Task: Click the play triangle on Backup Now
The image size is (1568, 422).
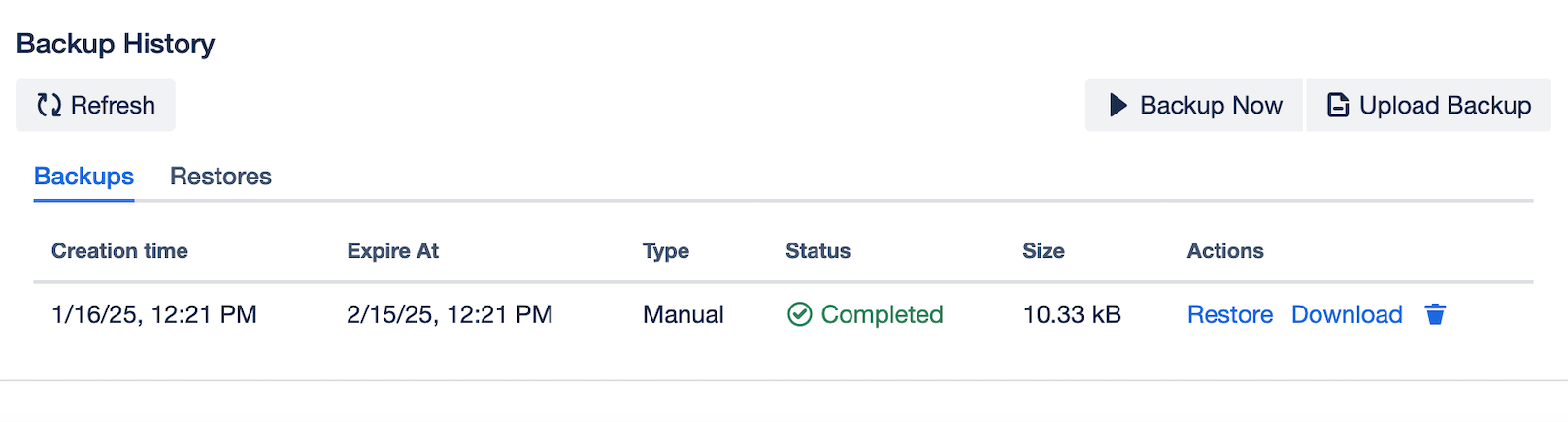Action: tap(1118, 105)
